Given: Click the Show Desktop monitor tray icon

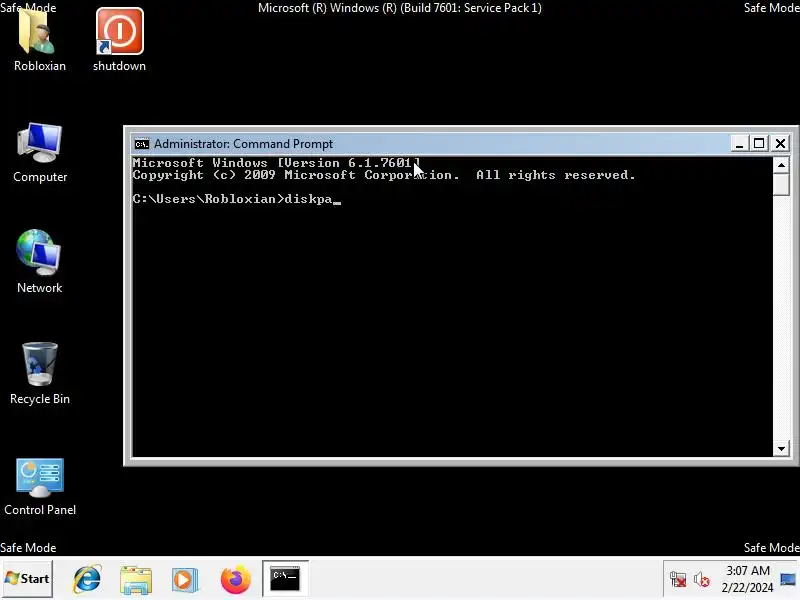Looking at the screenshot, I should (788, 579).
